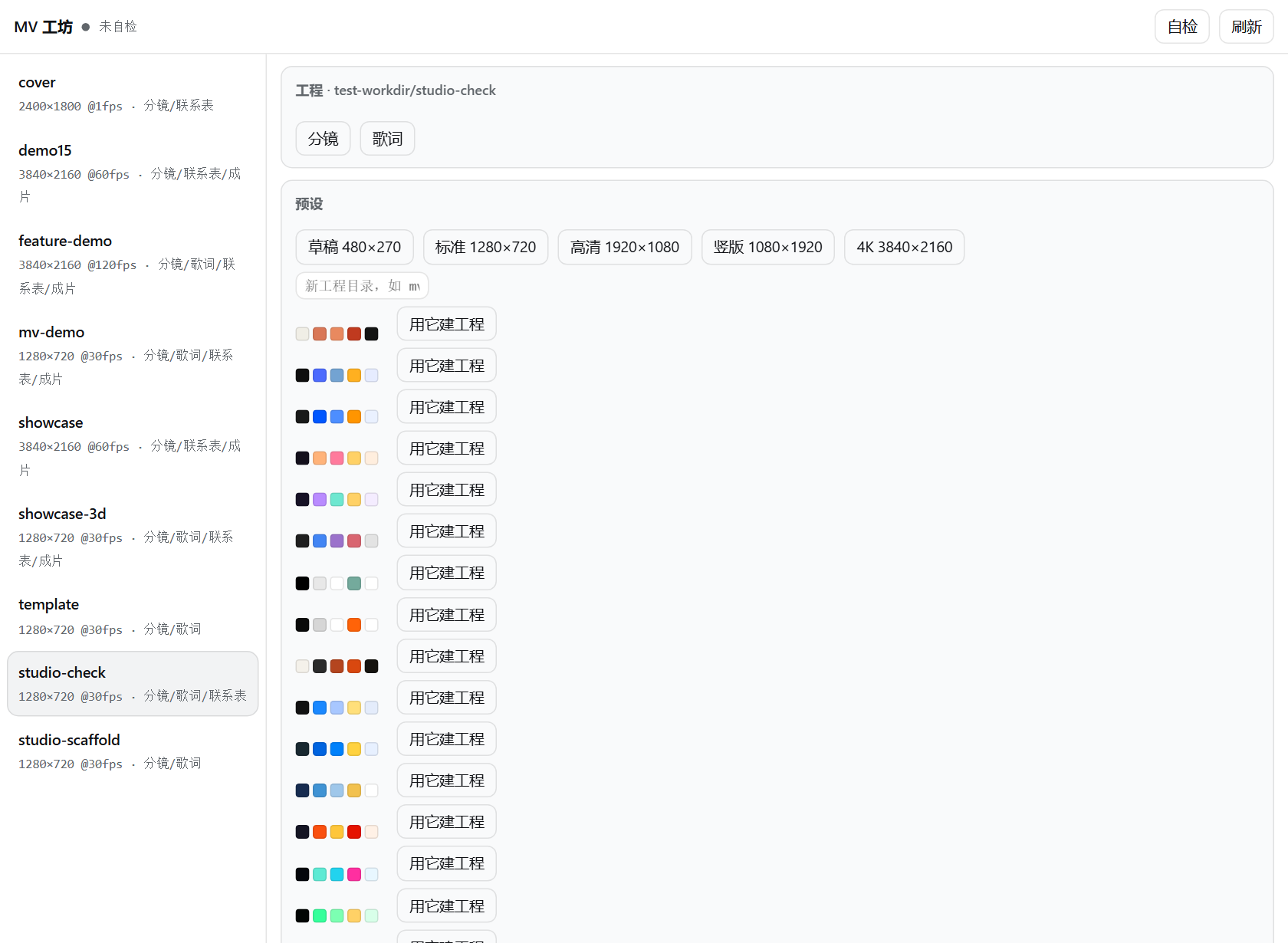
Task: Open the showcase-3d project entry
Action: tap(133, 537)
